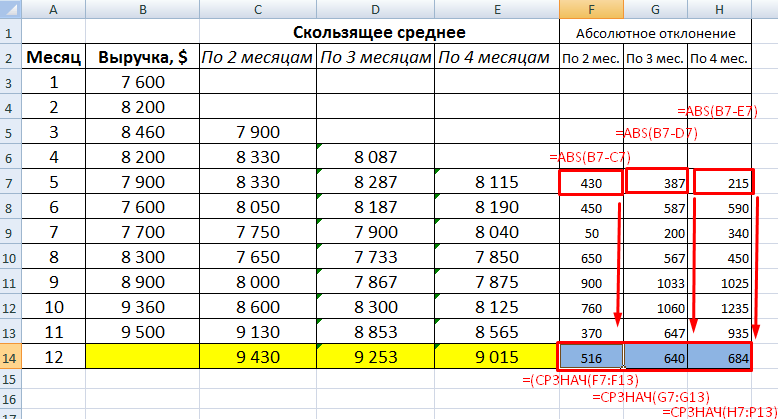Viewport: 778px width, 419px height.
Task: Select mean deviation cell 640
Action: tap(655, 357)
